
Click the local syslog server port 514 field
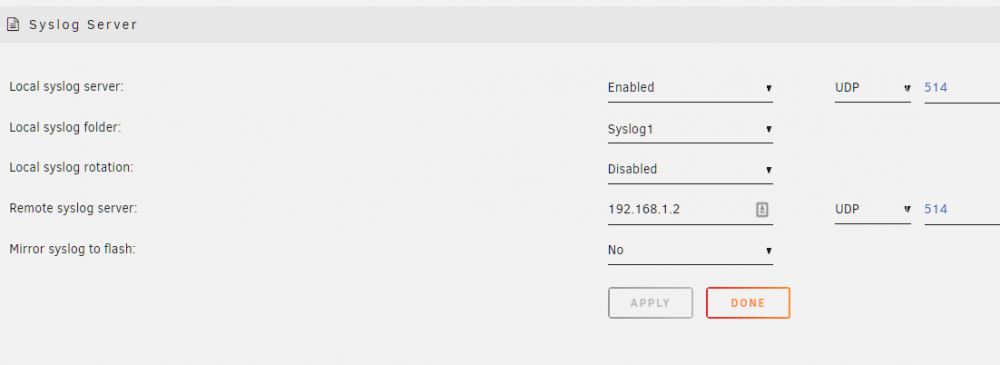962,88
